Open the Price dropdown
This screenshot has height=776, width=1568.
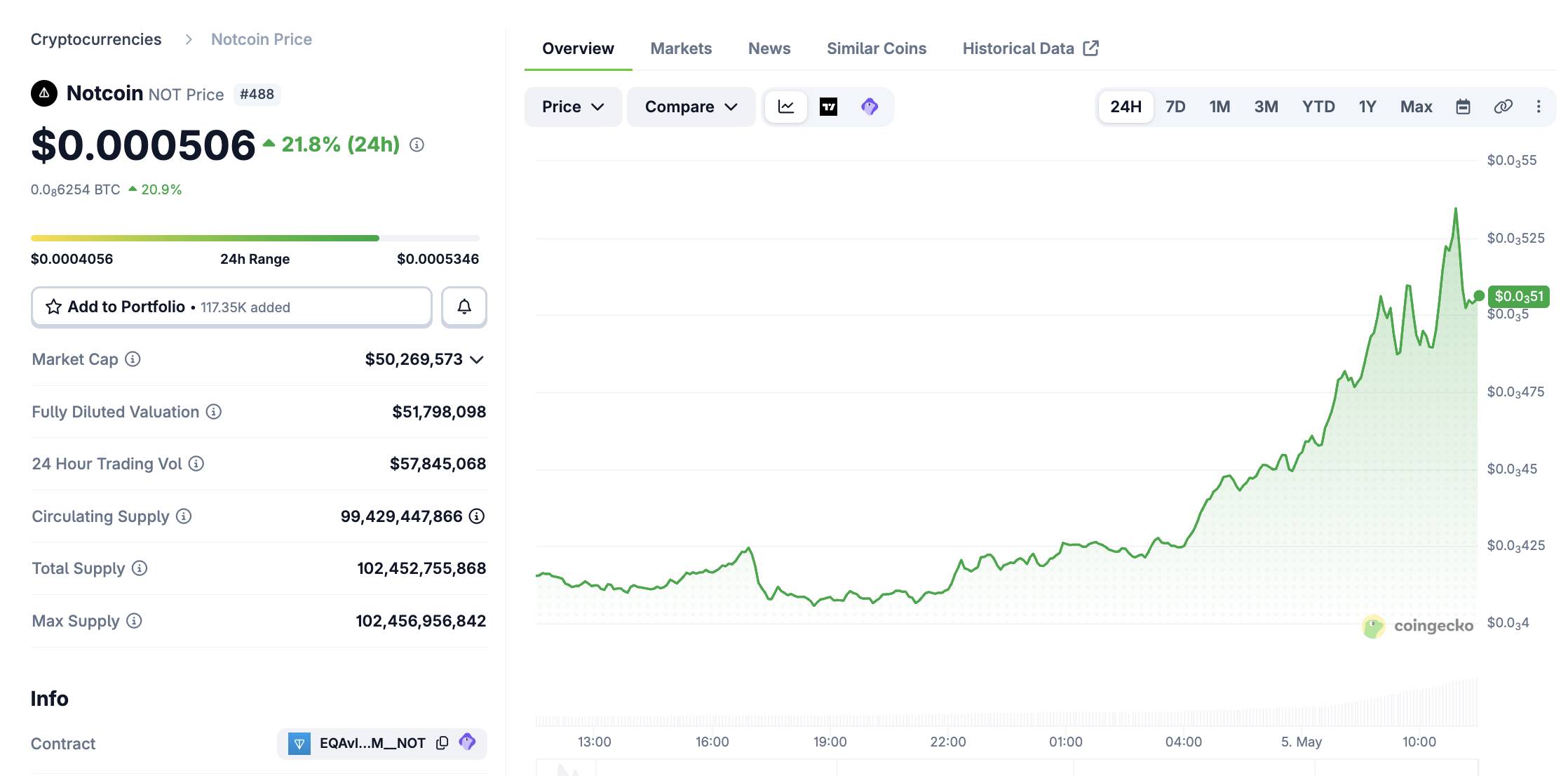pyautogui.click(x=573, y=107)
